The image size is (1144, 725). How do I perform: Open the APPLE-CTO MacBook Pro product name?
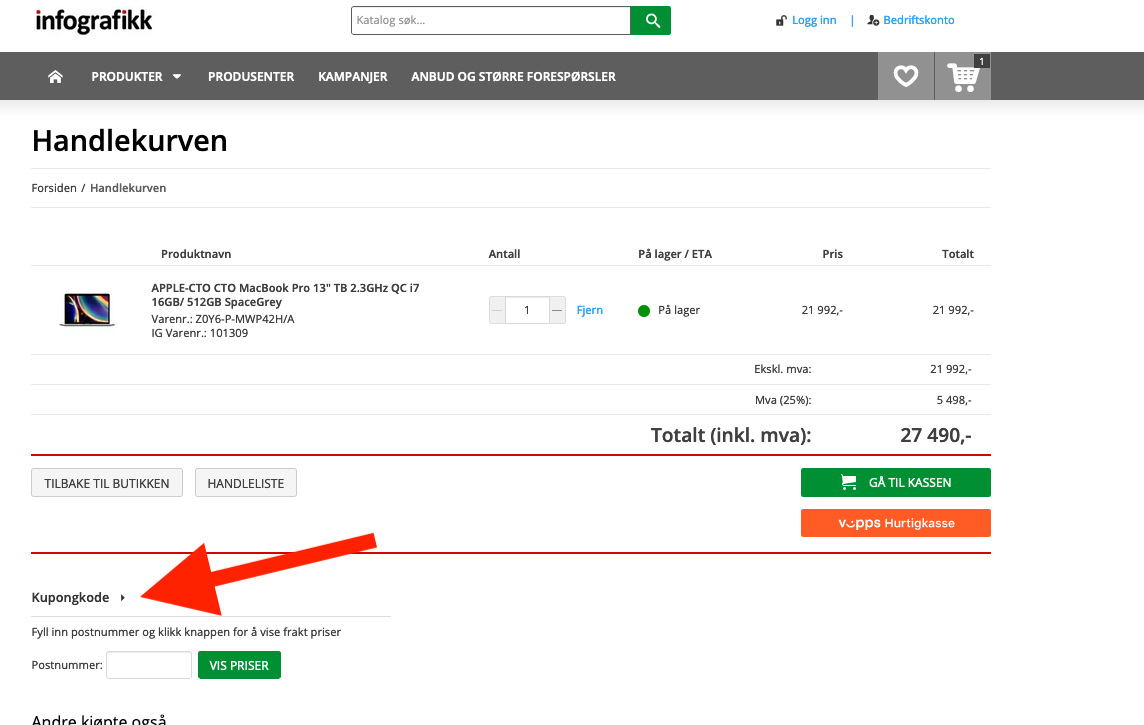tap(285, 295)
